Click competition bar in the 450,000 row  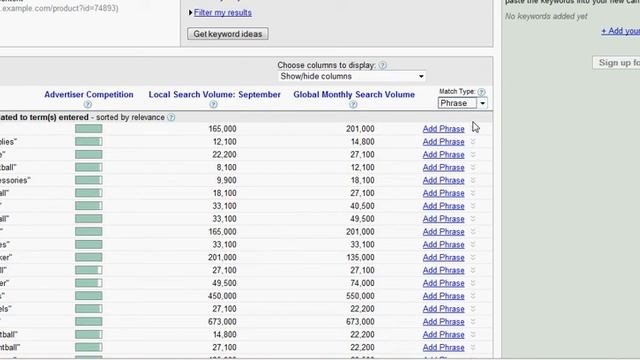89,296
